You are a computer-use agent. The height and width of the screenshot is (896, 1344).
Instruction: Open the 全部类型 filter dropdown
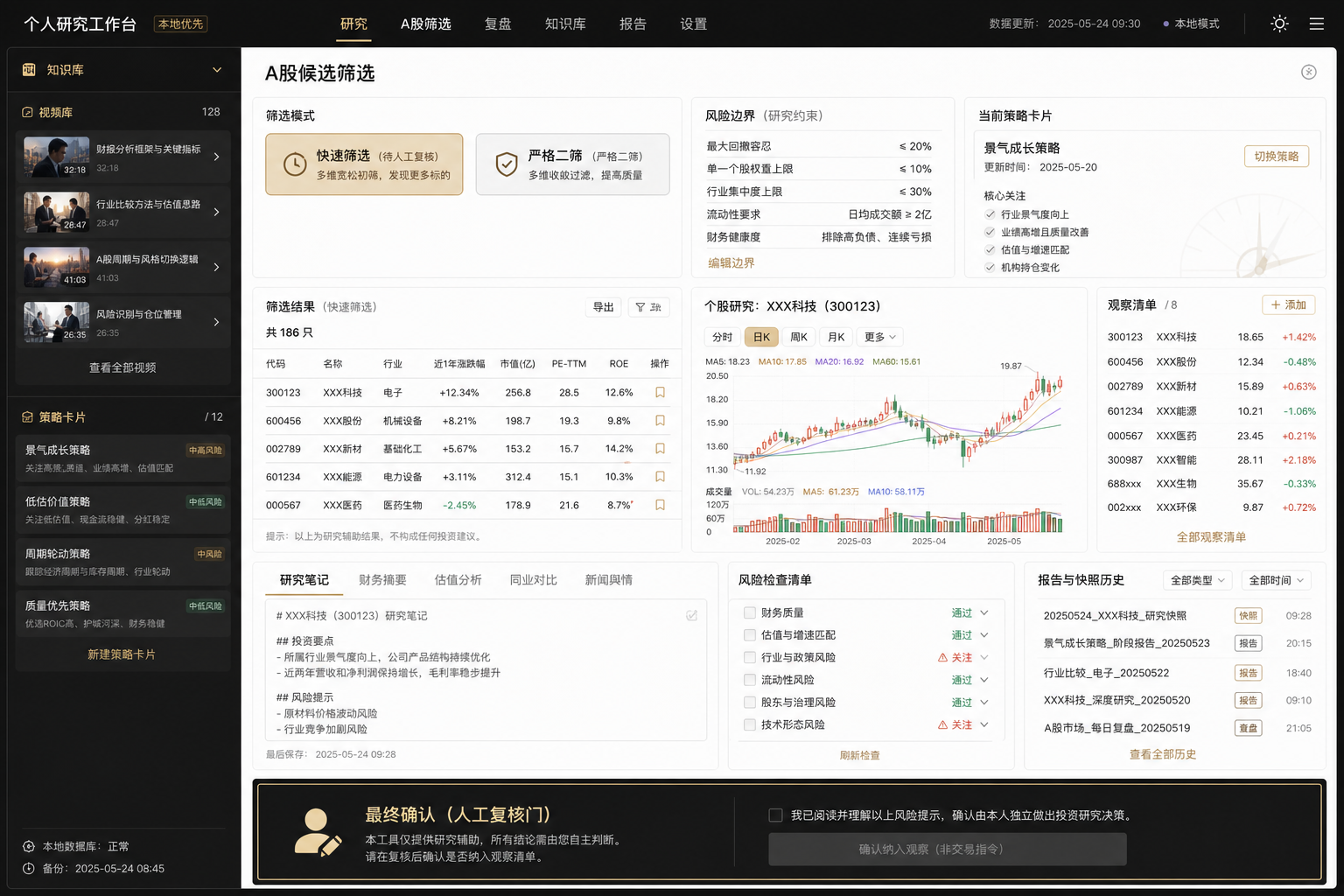1198,580
